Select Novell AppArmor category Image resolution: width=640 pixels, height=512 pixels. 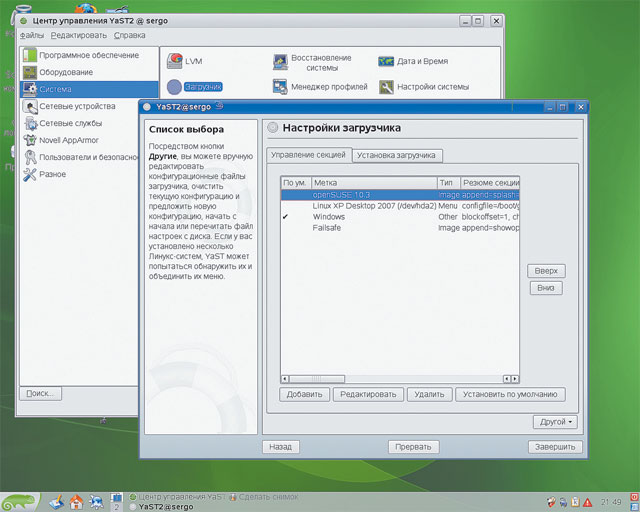coord(80,140)
